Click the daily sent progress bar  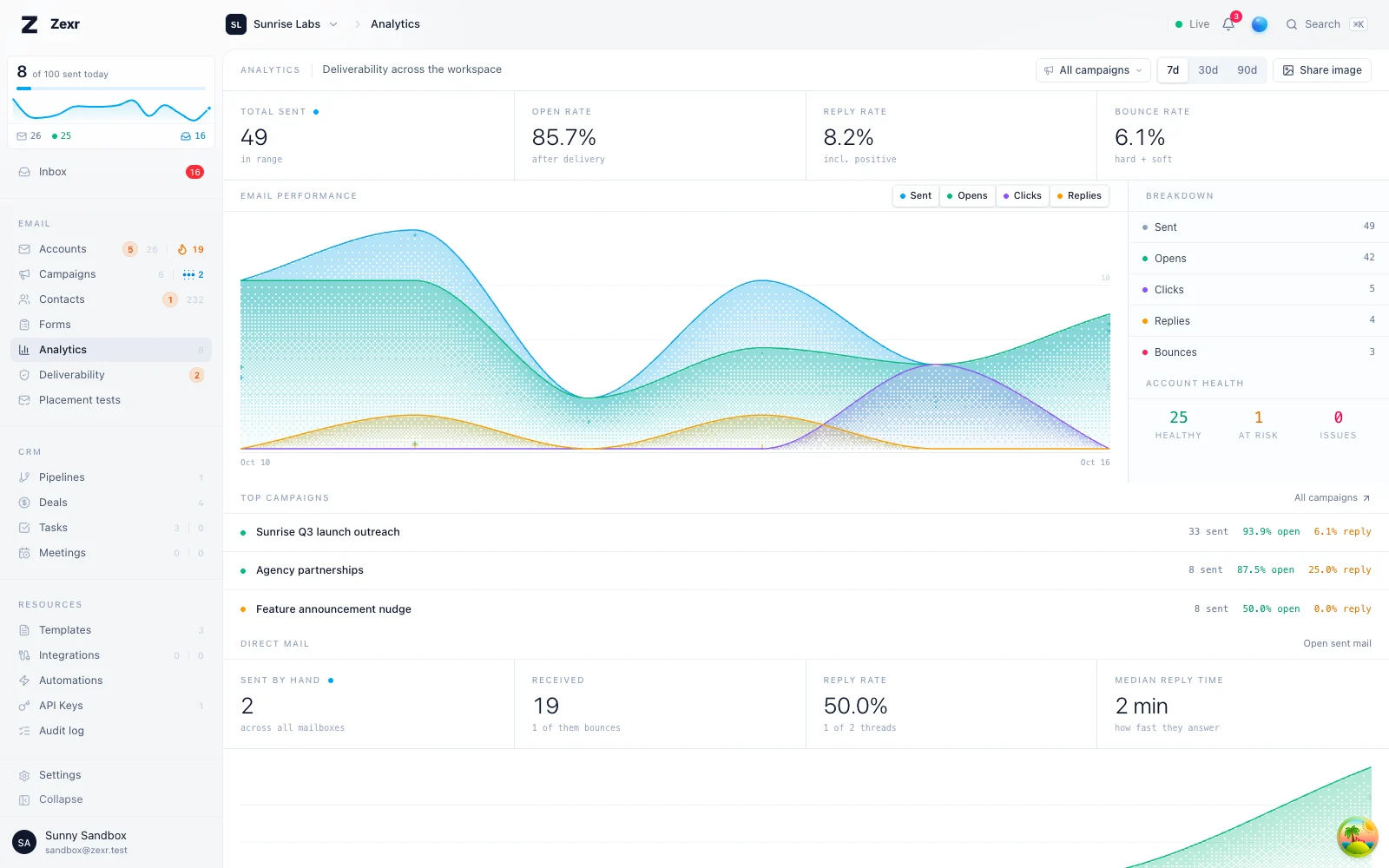(111, 89)
